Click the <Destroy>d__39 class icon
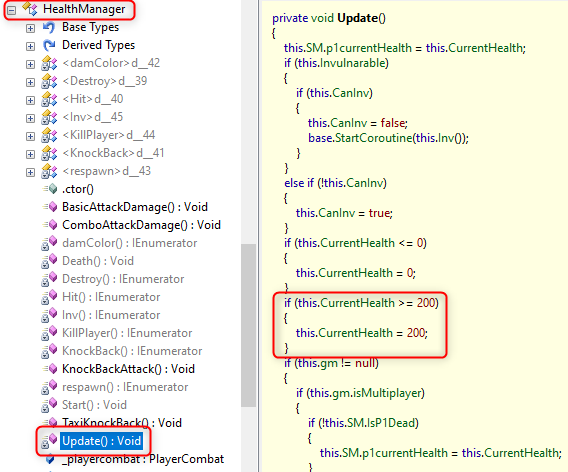568x472 pixels. 49,81
